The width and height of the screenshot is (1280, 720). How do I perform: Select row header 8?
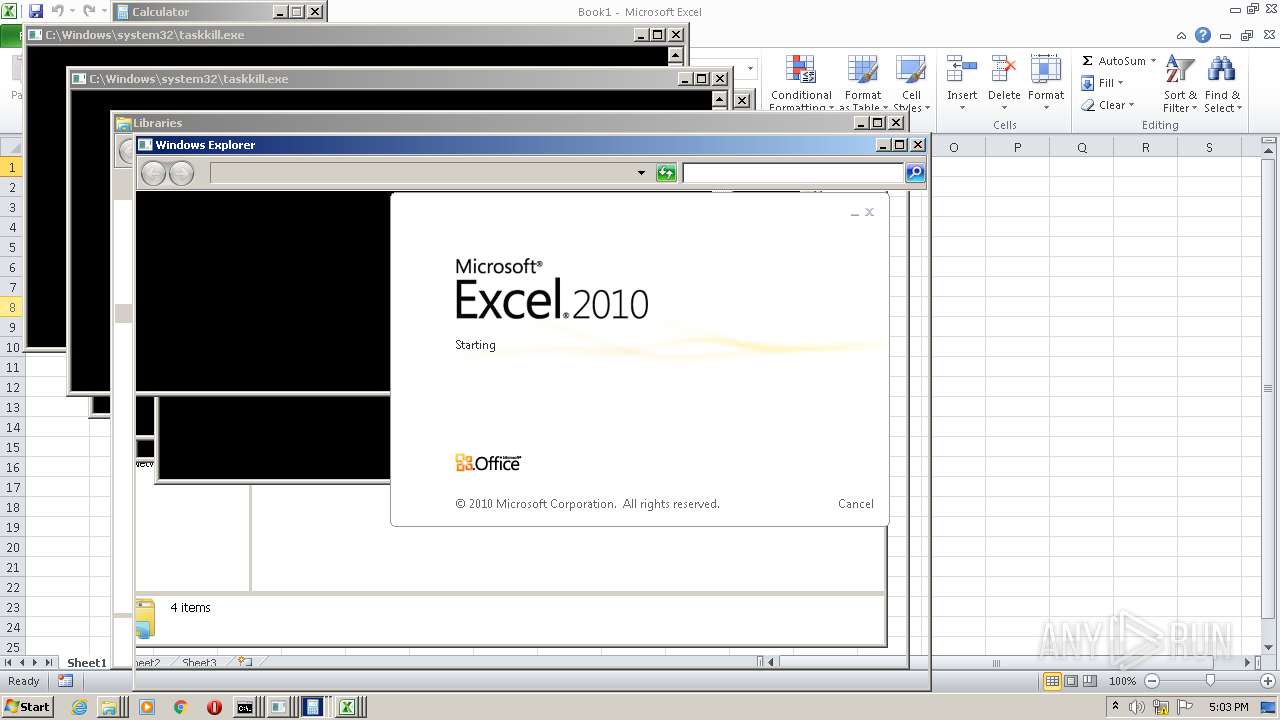pyautogui.click(x=13, y=307)
